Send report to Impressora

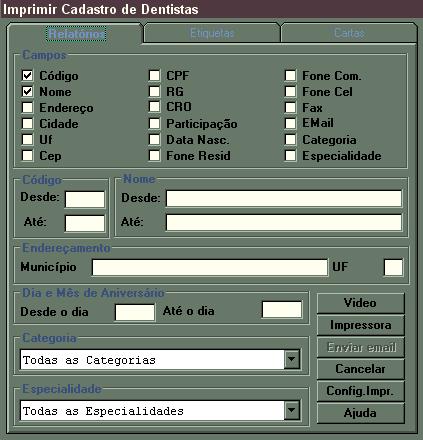point(360,325)
